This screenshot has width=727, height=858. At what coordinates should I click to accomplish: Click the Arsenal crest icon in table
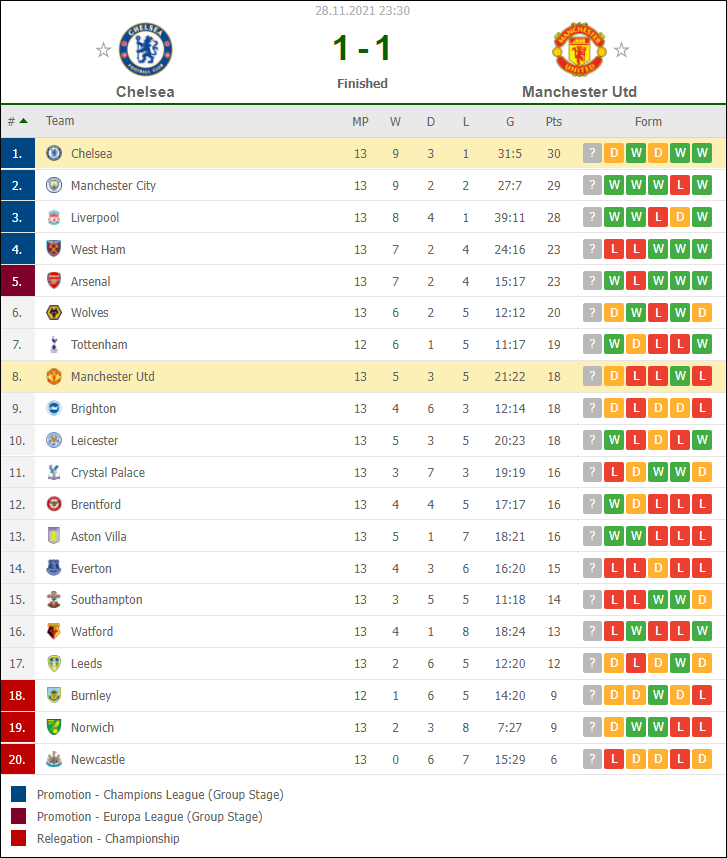(54, 281)
